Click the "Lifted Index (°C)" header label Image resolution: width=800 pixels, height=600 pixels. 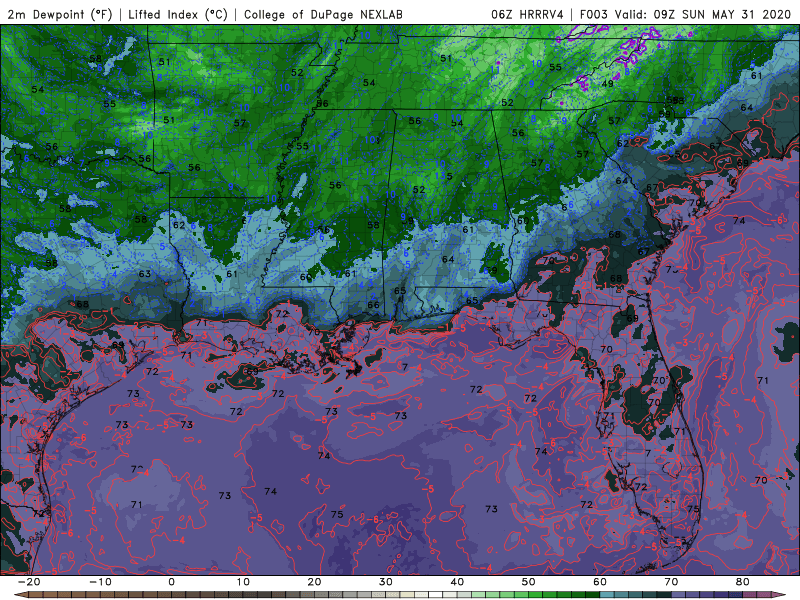click(x=177, y=14)
